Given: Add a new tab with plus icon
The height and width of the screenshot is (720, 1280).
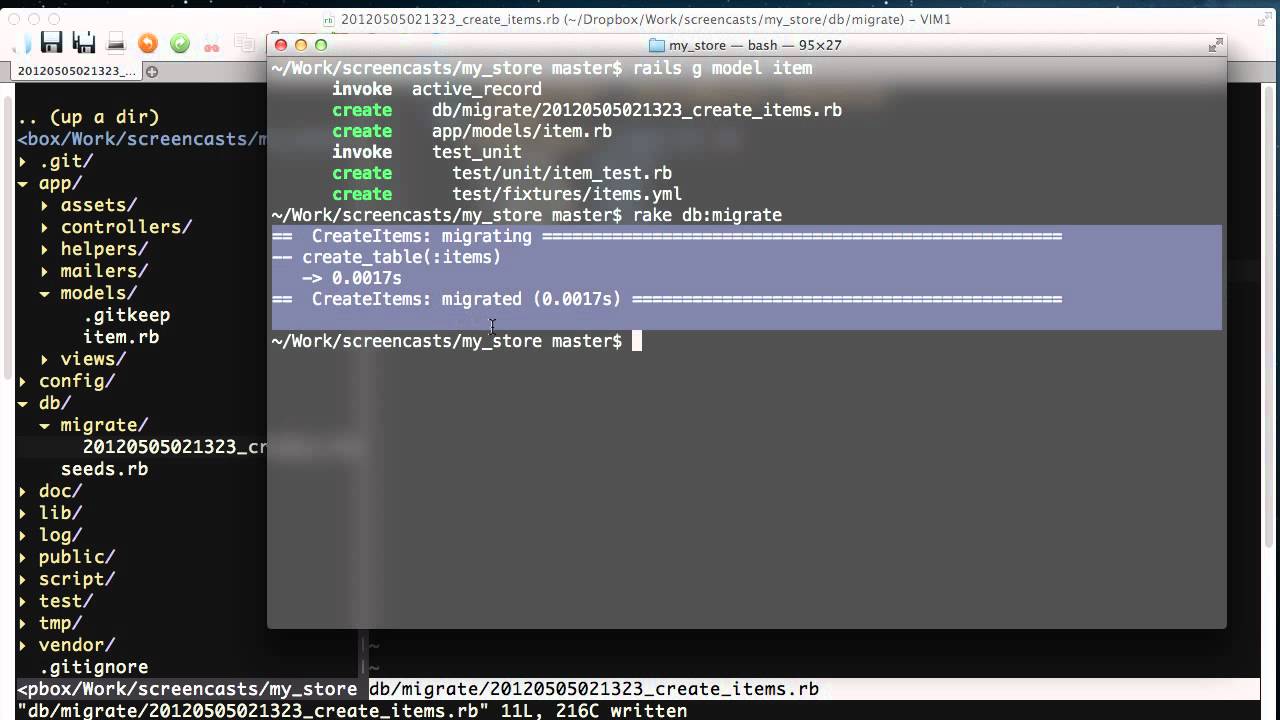Looking at the screenshot, I should (x=153, y=71).
